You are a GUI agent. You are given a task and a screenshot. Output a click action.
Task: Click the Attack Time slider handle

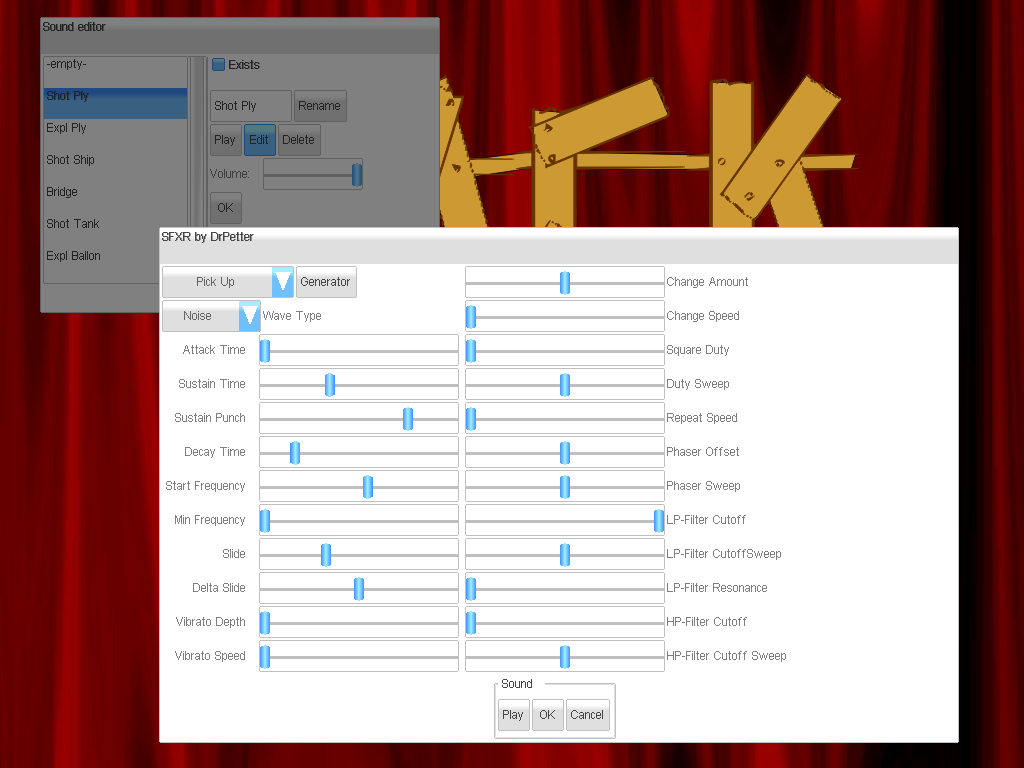pyautogui.click(x=265, y=351)
